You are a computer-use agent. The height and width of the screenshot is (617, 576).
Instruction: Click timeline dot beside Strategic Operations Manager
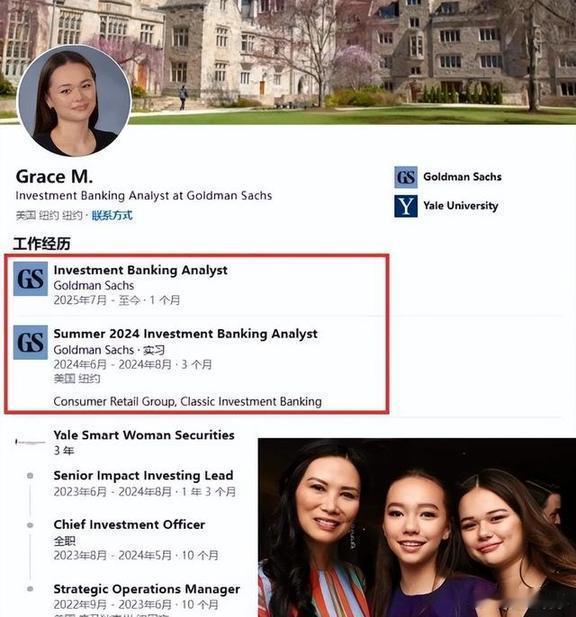point(30,589)
